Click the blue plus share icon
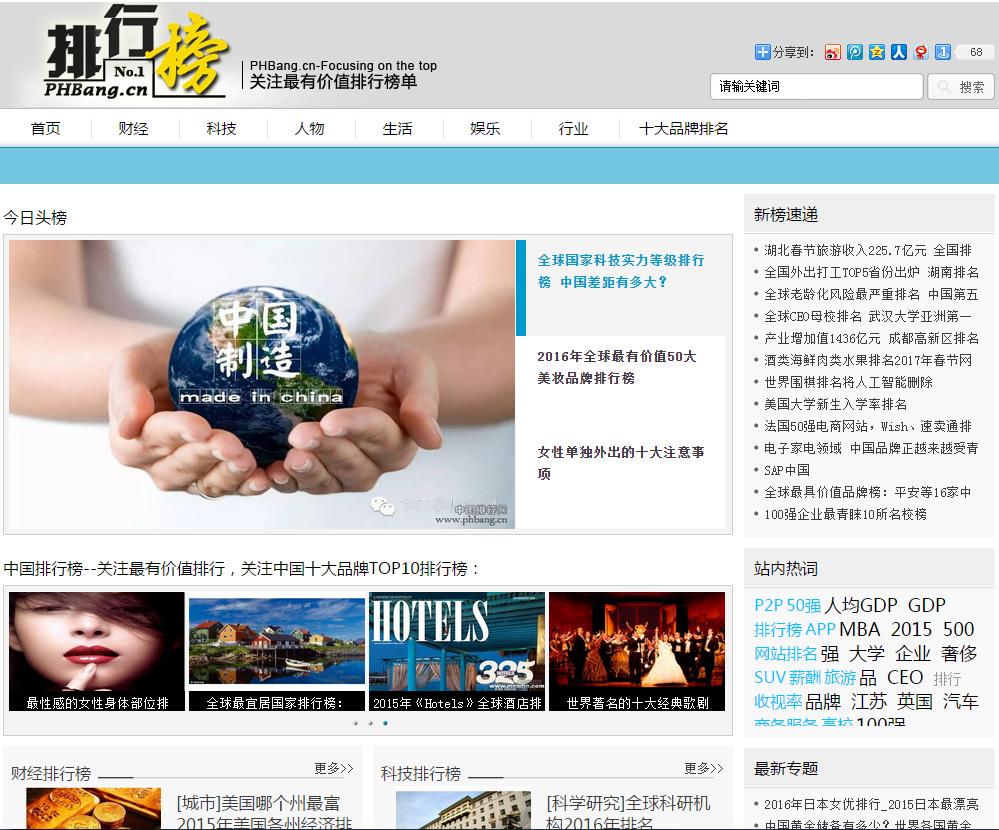Screen dimensions: 999x830 [762, 52]
